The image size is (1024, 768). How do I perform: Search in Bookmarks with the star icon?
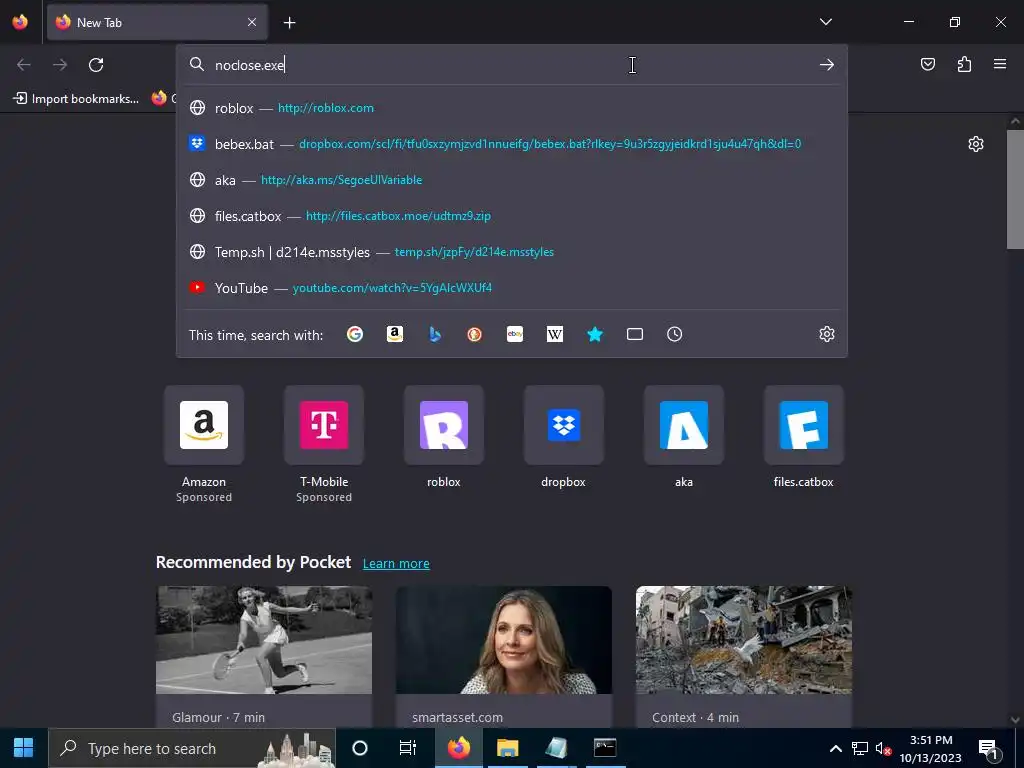[x=595, y=334]
